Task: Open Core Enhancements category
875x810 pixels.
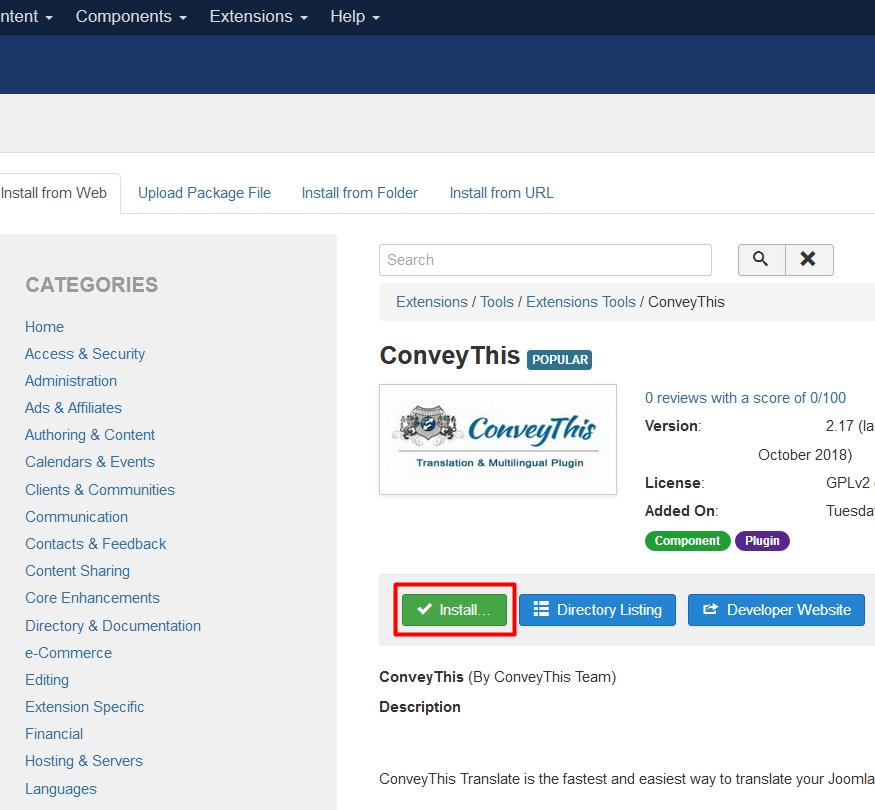Action: (x=93, y=598)
